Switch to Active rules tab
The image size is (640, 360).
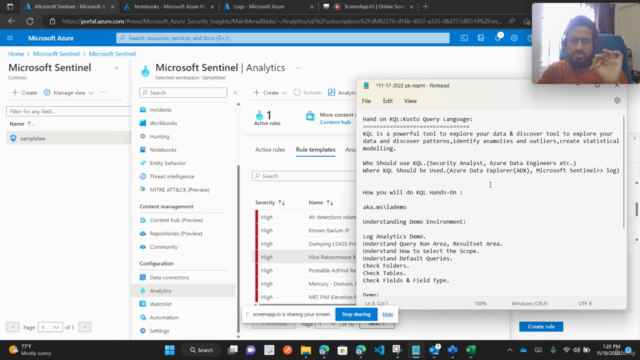coord(270,150)
